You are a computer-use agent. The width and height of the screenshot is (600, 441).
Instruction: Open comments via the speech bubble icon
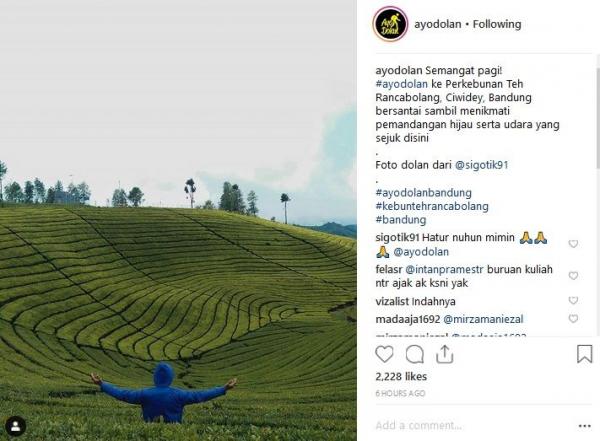(414, 354)
